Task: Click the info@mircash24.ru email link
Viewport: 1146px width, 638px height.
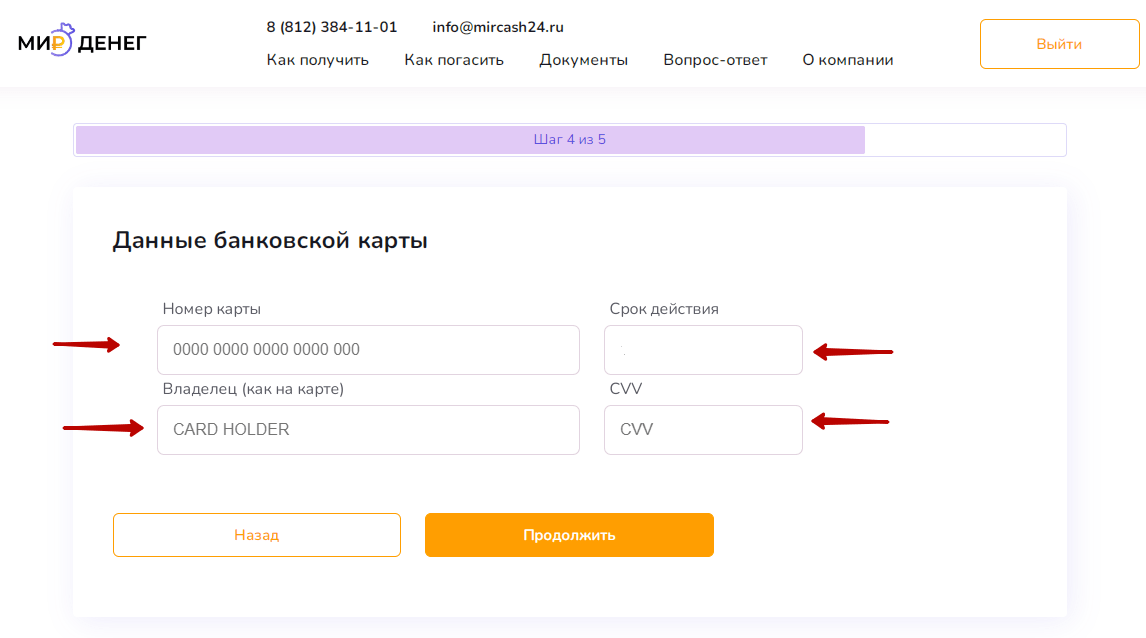Action: pos(498,27)
